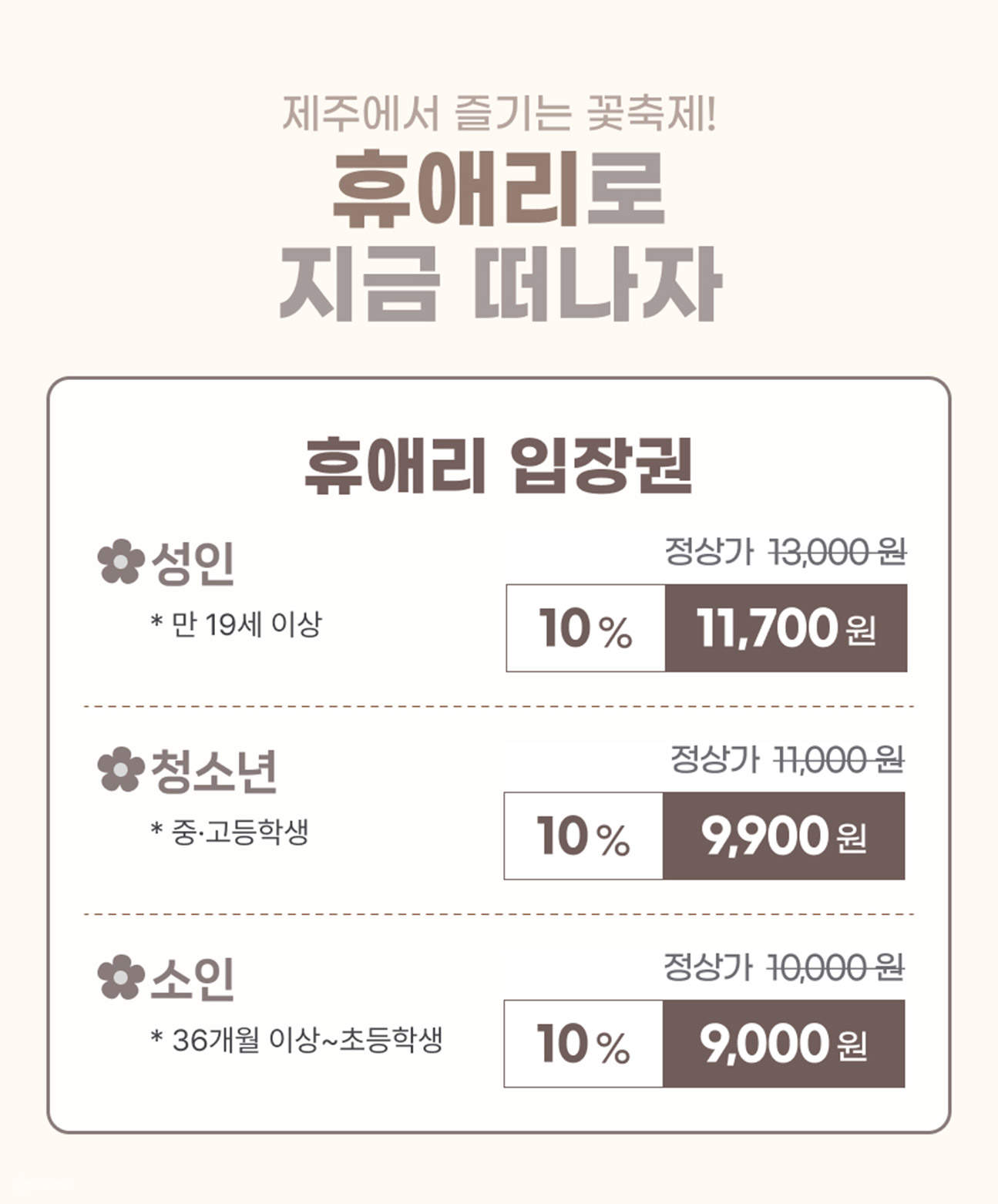Click the 10% badge in the 성인 row
Image resolution: width=998 pixels, height=1204 pixels.
click(x=586, y=628)
